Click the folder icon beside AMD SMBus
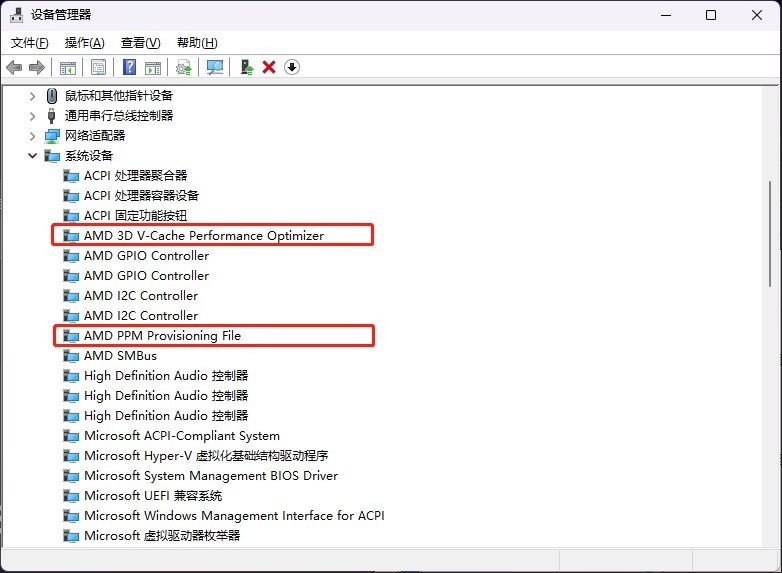The image size is (782, 573). 71,356
